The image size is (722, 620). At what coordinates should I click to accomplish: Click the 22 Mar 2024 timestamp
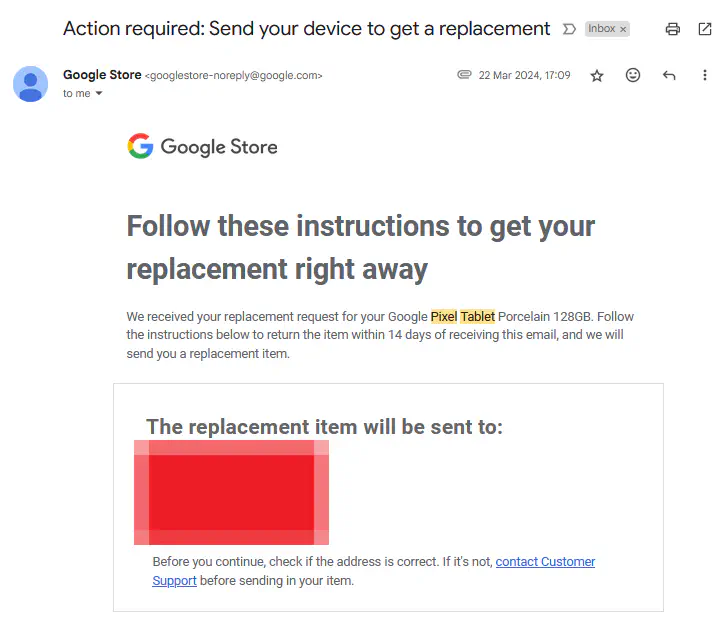click(x=524, y=75)
